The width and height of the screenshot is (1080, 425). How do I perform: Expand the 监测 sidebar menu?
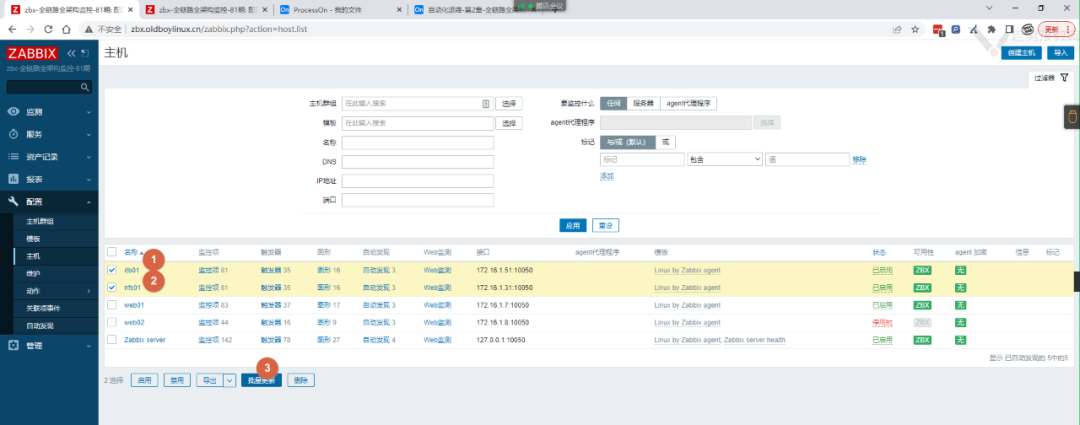tap(90, 112)
